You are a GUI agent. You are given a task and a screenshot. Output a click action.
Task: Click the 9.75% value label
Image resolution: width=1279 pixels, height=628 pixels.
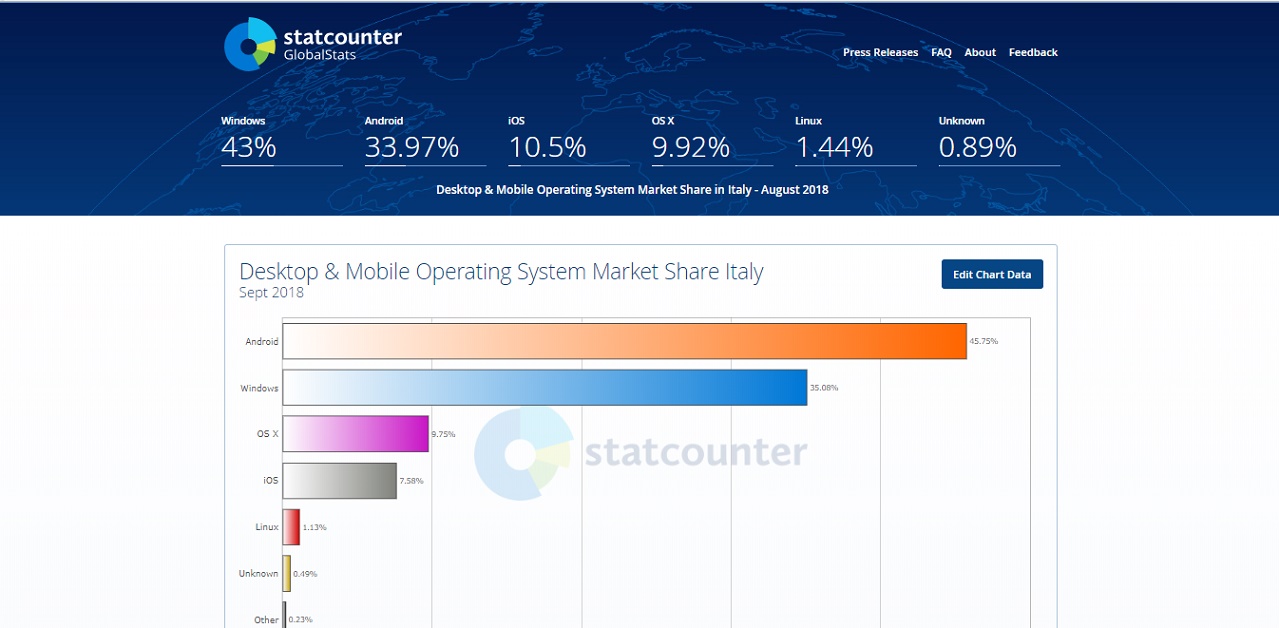[x=443, y=434]
